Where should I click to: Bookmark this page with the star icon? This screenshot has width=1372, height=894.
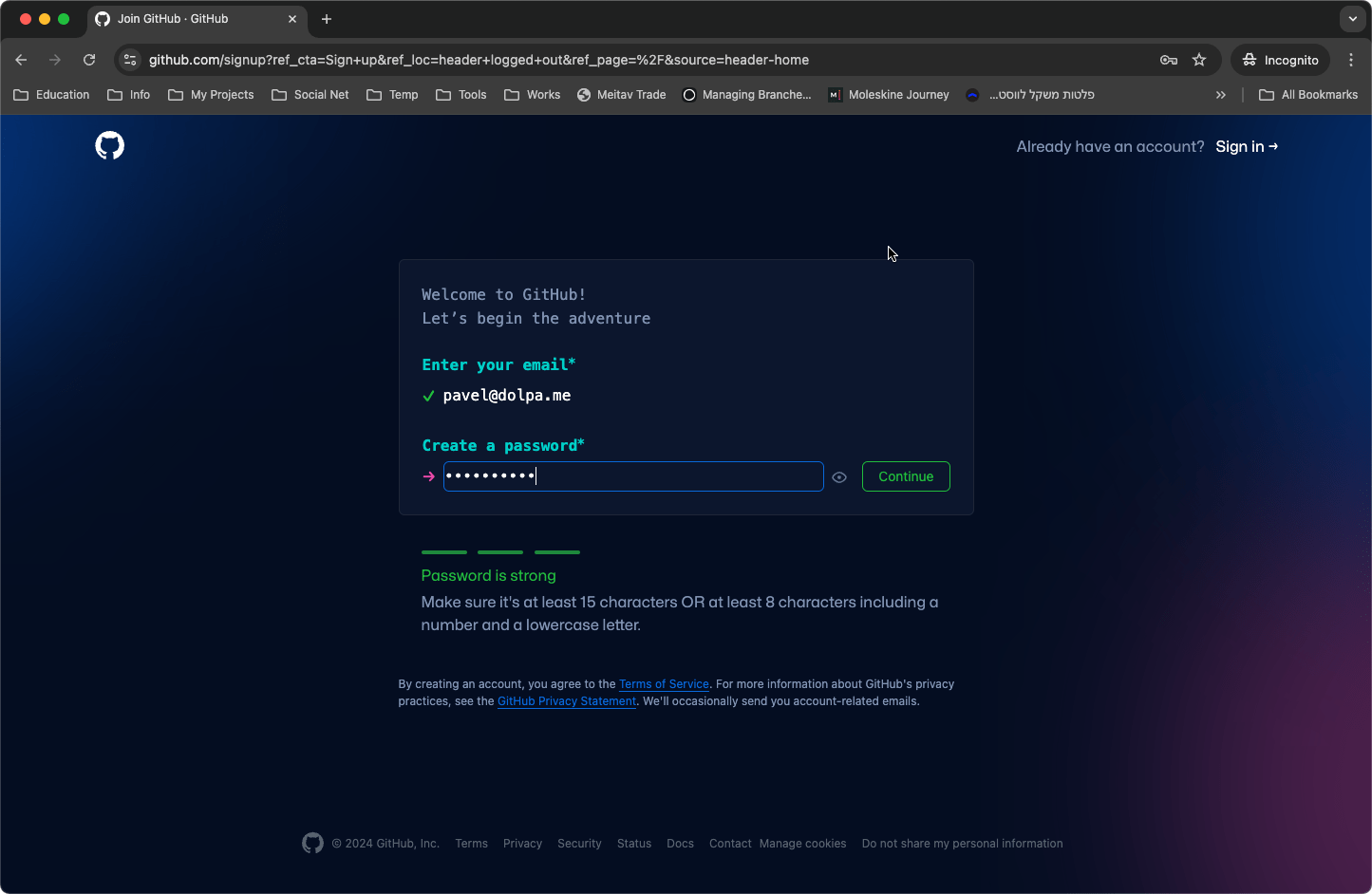(x=1199, y=60)
